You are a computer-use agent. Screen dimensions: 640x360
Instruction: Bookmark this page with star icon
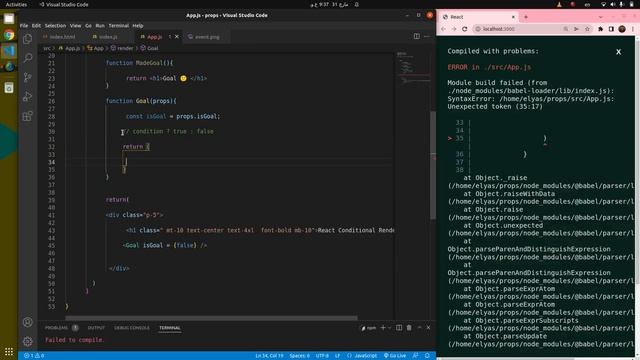click(x=587, y=29)
